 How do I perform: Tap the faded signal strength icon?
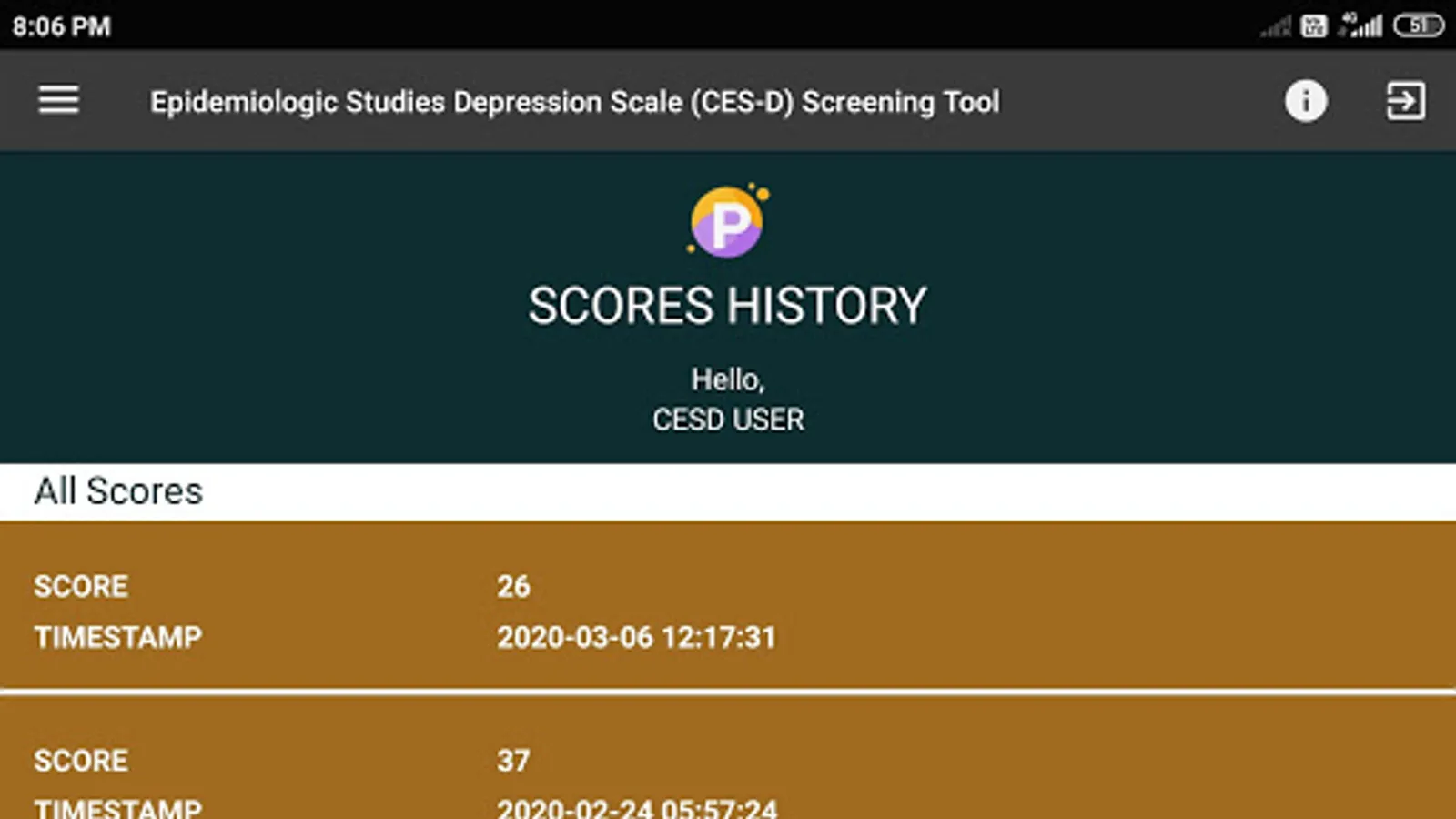[x=1276, y=27]
